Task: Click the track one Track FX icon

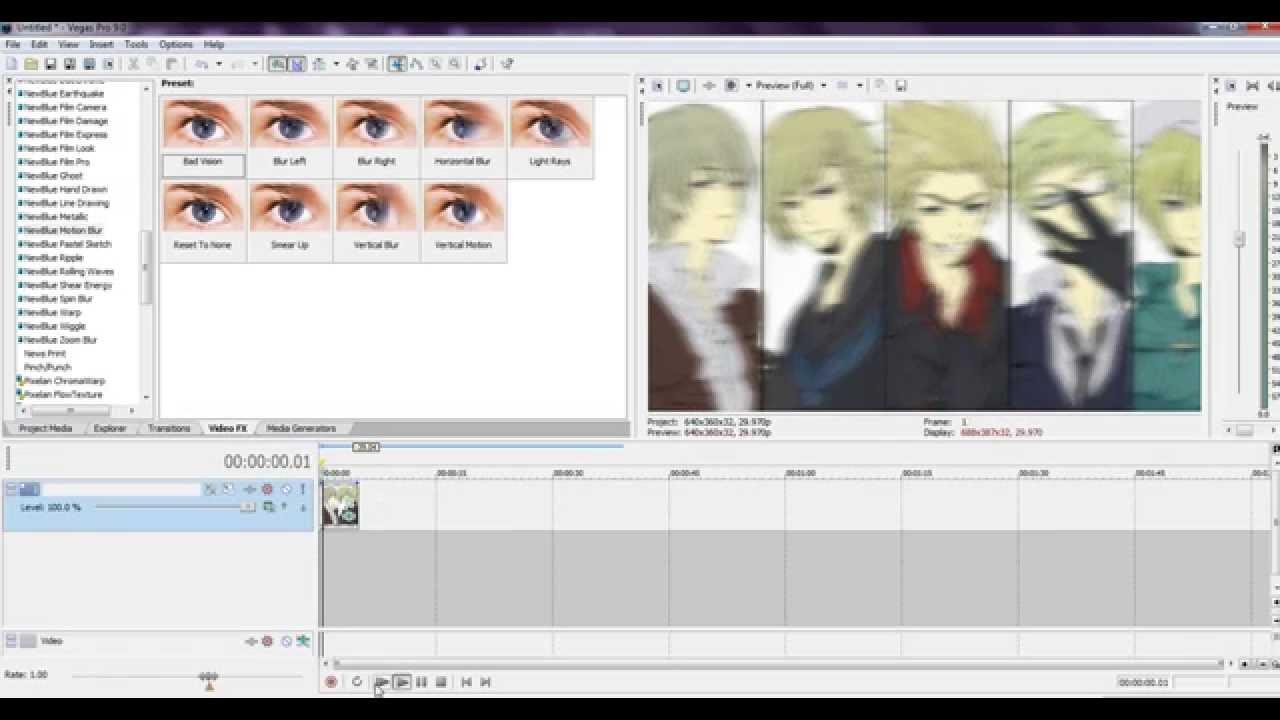Action: pos(249,489)
